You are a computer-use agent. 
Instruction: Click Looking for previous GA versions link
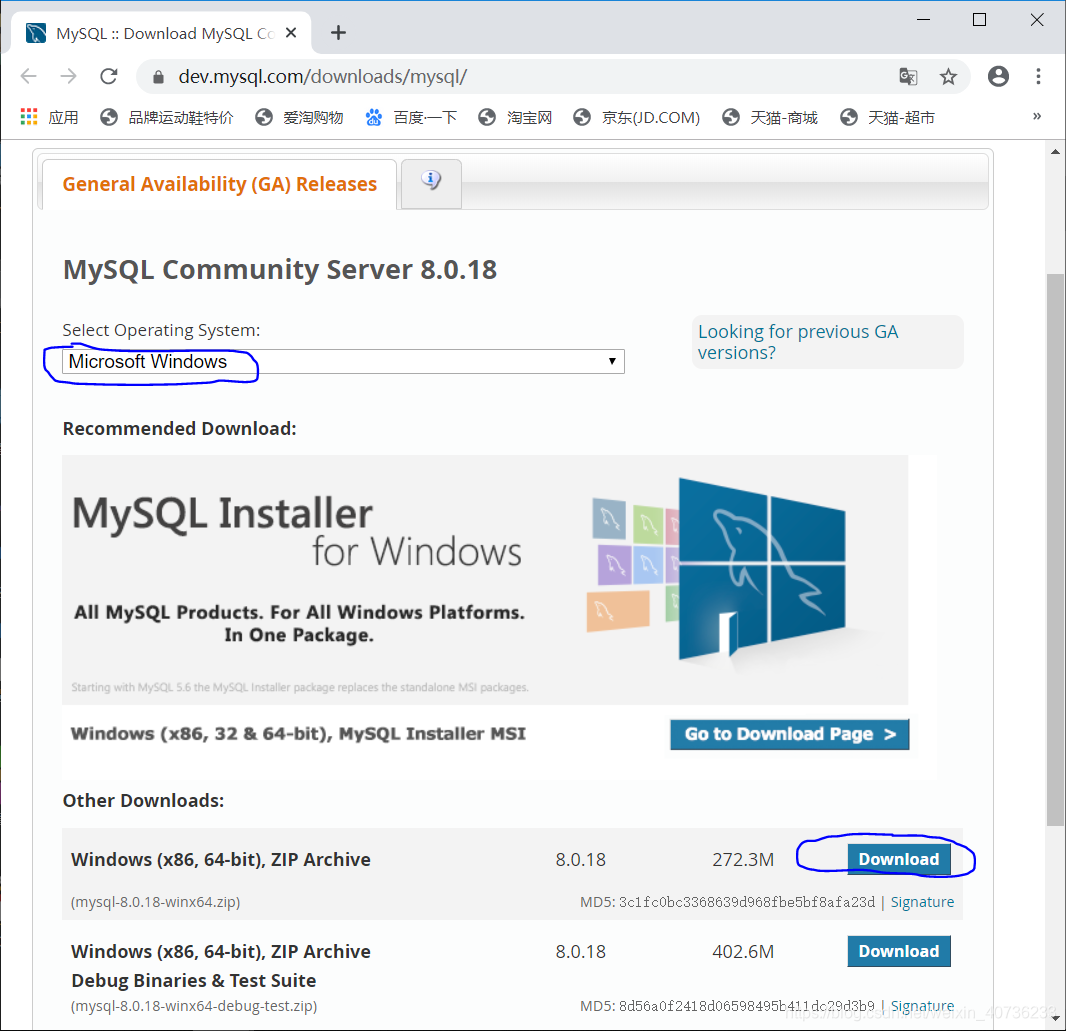[798, 342]
